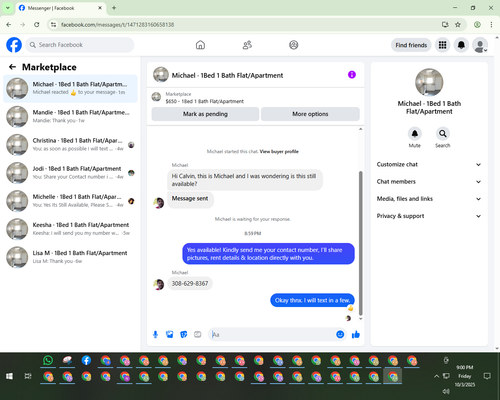Expand Media, files and links section
This screenshot has width=500, height=400.
click(429, 199)
